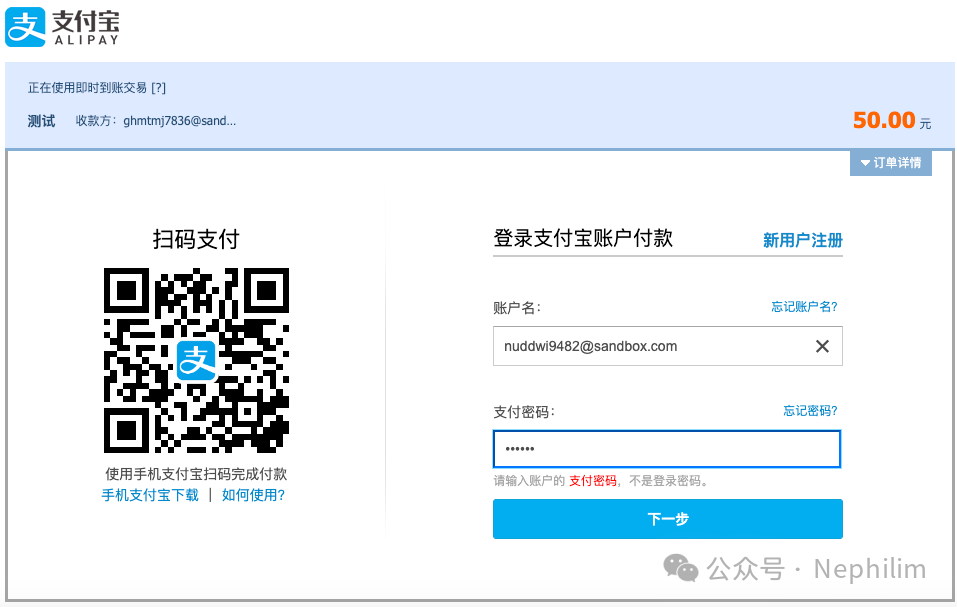Click the 手机支付宝下载 link
Viewport: 957px width, 607px height.
tap(150, 495)
